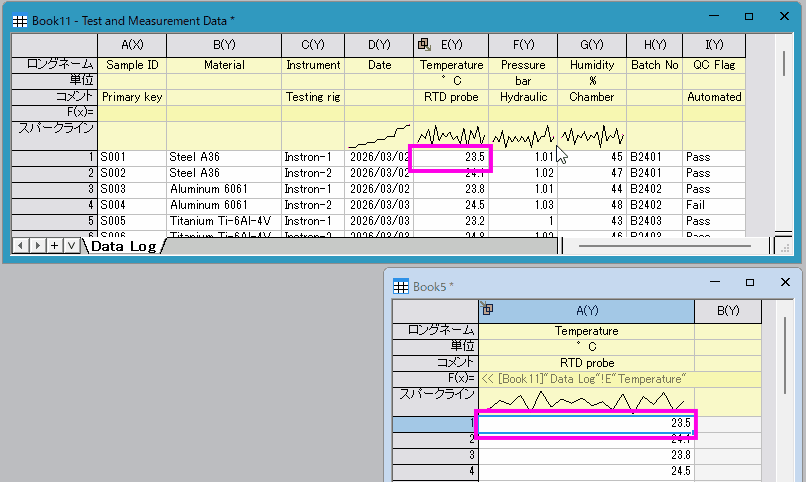
Task: Select the Data Log sheet tab
Action: point(124,246)
